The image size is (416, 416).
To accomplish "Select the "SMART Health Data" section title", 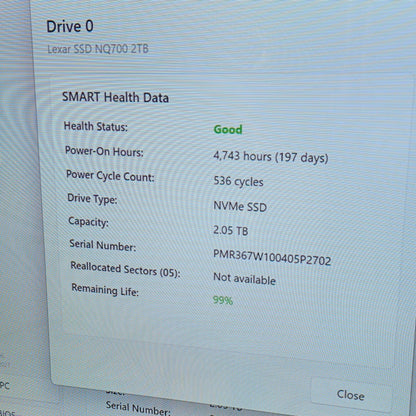I will click(115, 97).
